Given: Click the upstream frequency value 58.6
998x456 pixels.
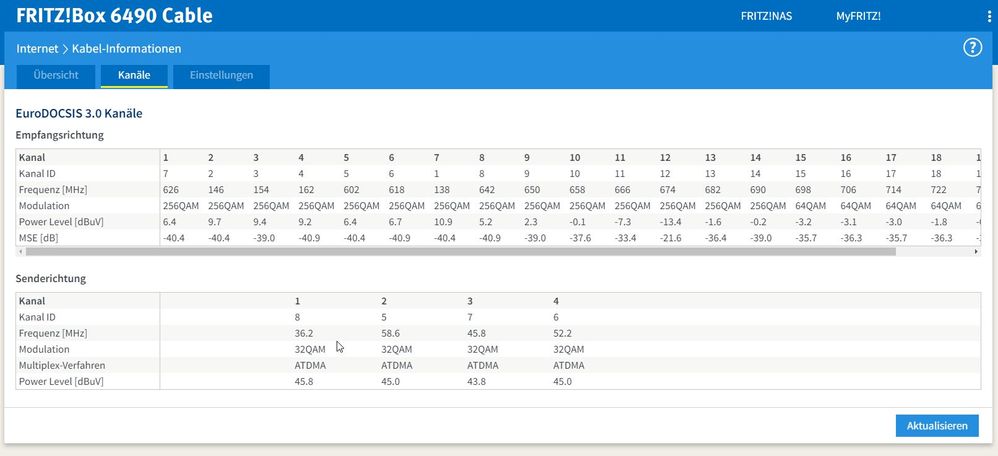Looking at the screenshot, I should (390, 333).
